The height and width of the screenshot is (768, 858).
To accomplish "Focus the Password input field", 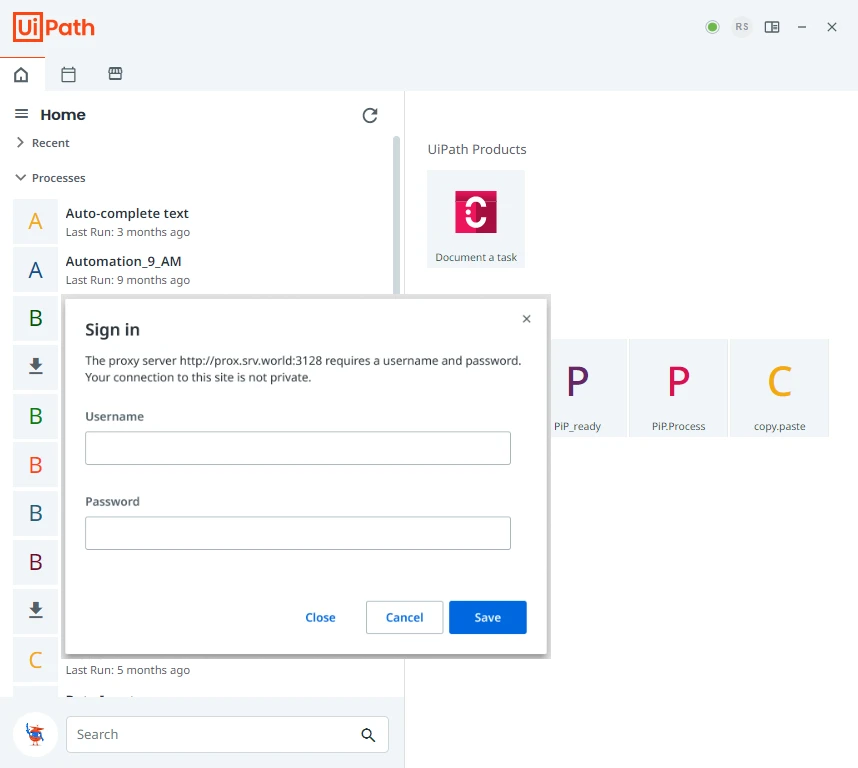I will coord(298,533).
